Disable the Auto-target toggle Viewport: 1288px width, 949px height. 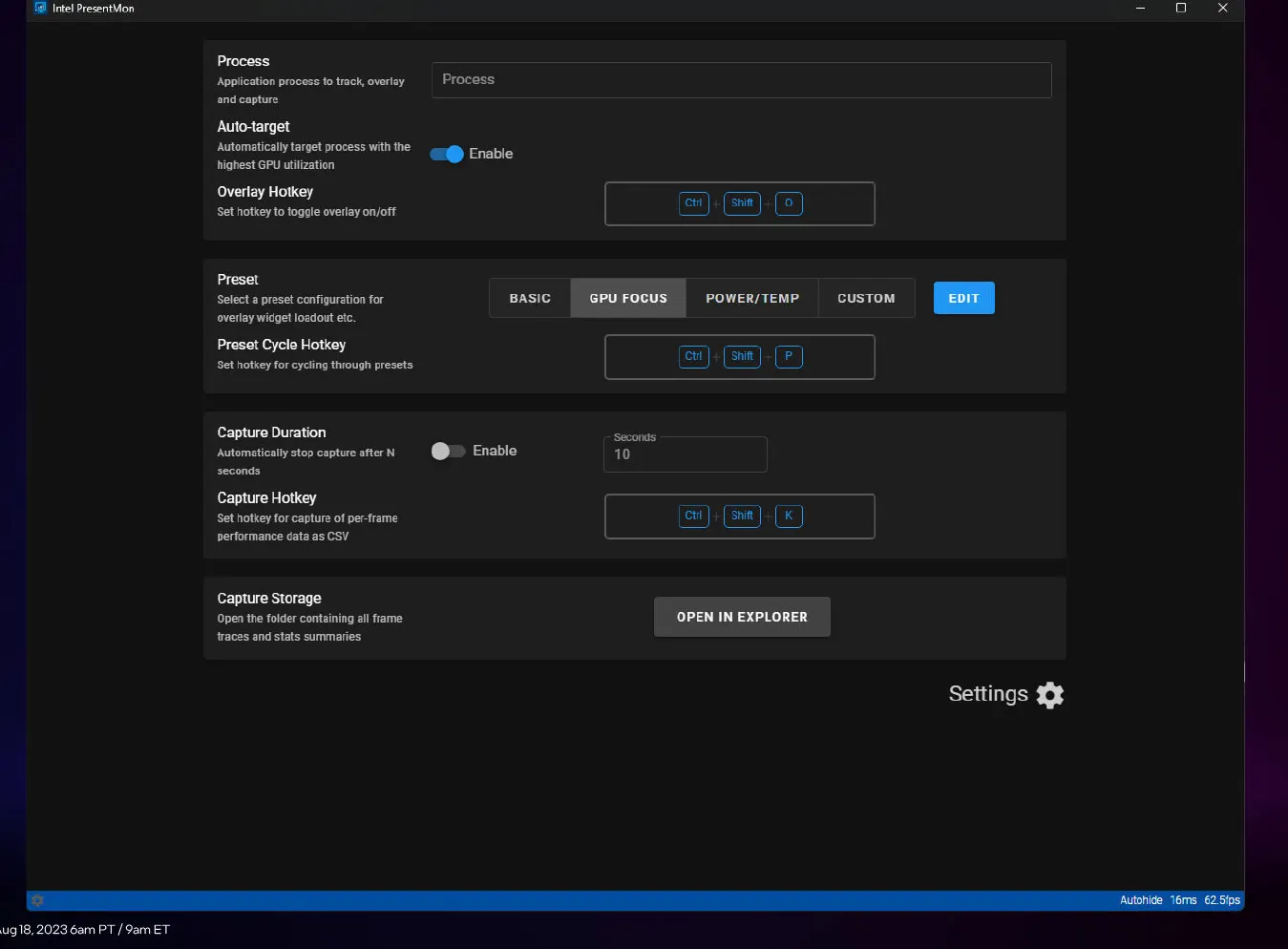[447, 154]
